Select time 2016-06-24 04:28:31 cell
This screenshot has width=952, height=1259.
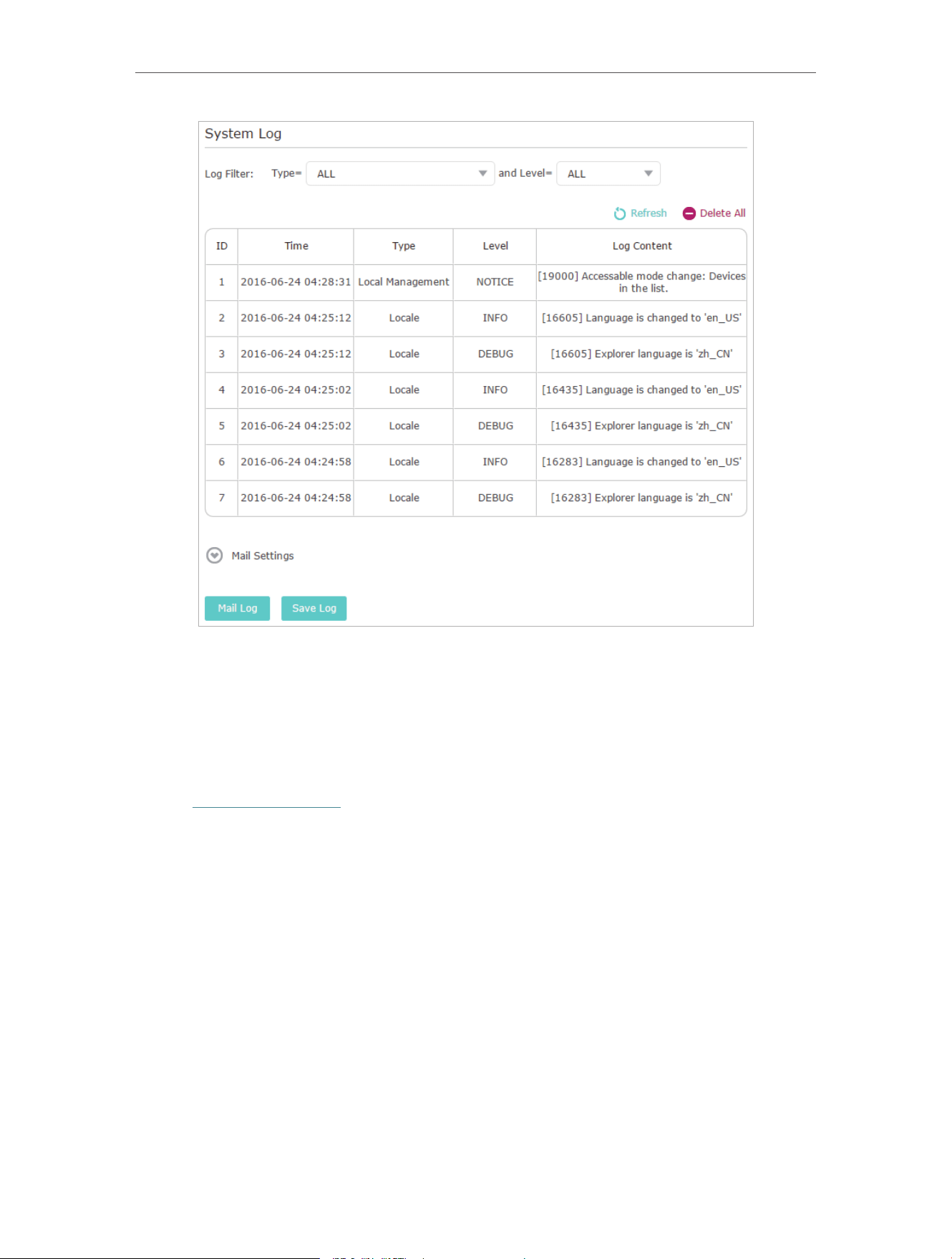(x=296, y=282)
